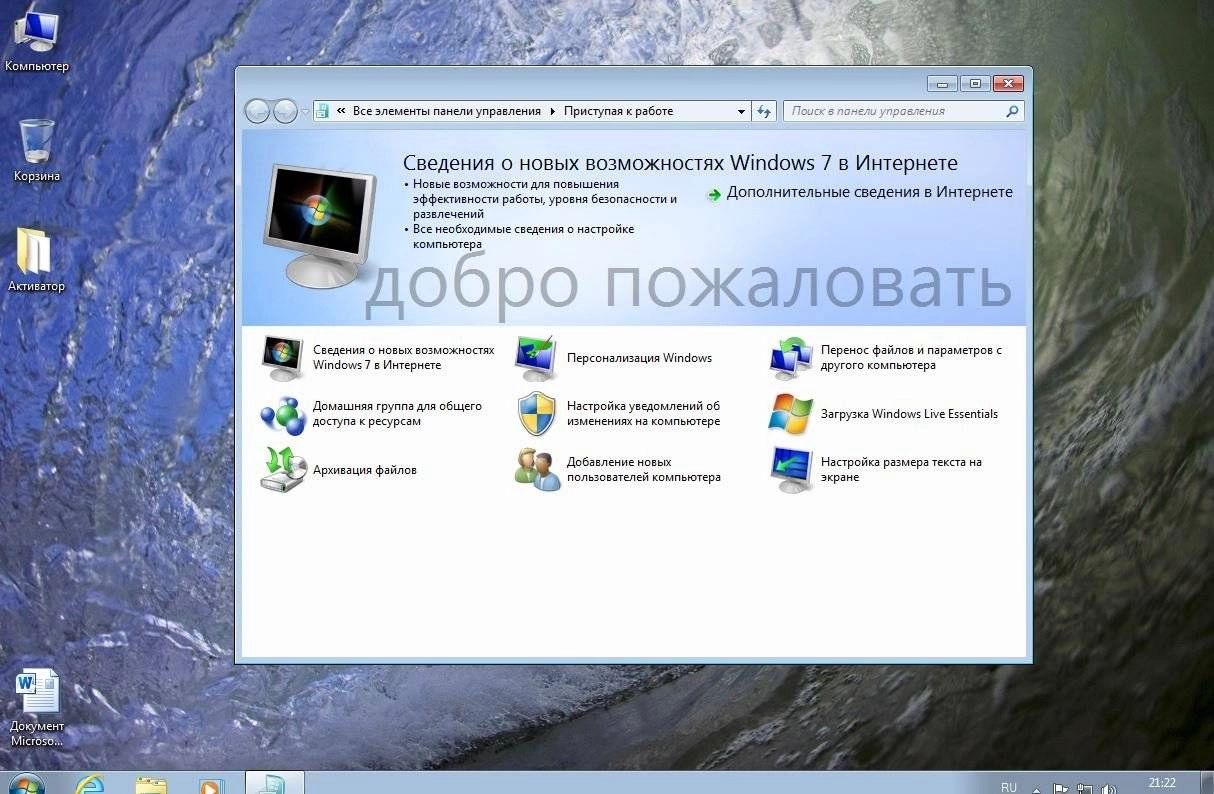Click the Домашняя группа icon
The height and width of the screenshot is (794, 1214).
(x=282, y=414)
